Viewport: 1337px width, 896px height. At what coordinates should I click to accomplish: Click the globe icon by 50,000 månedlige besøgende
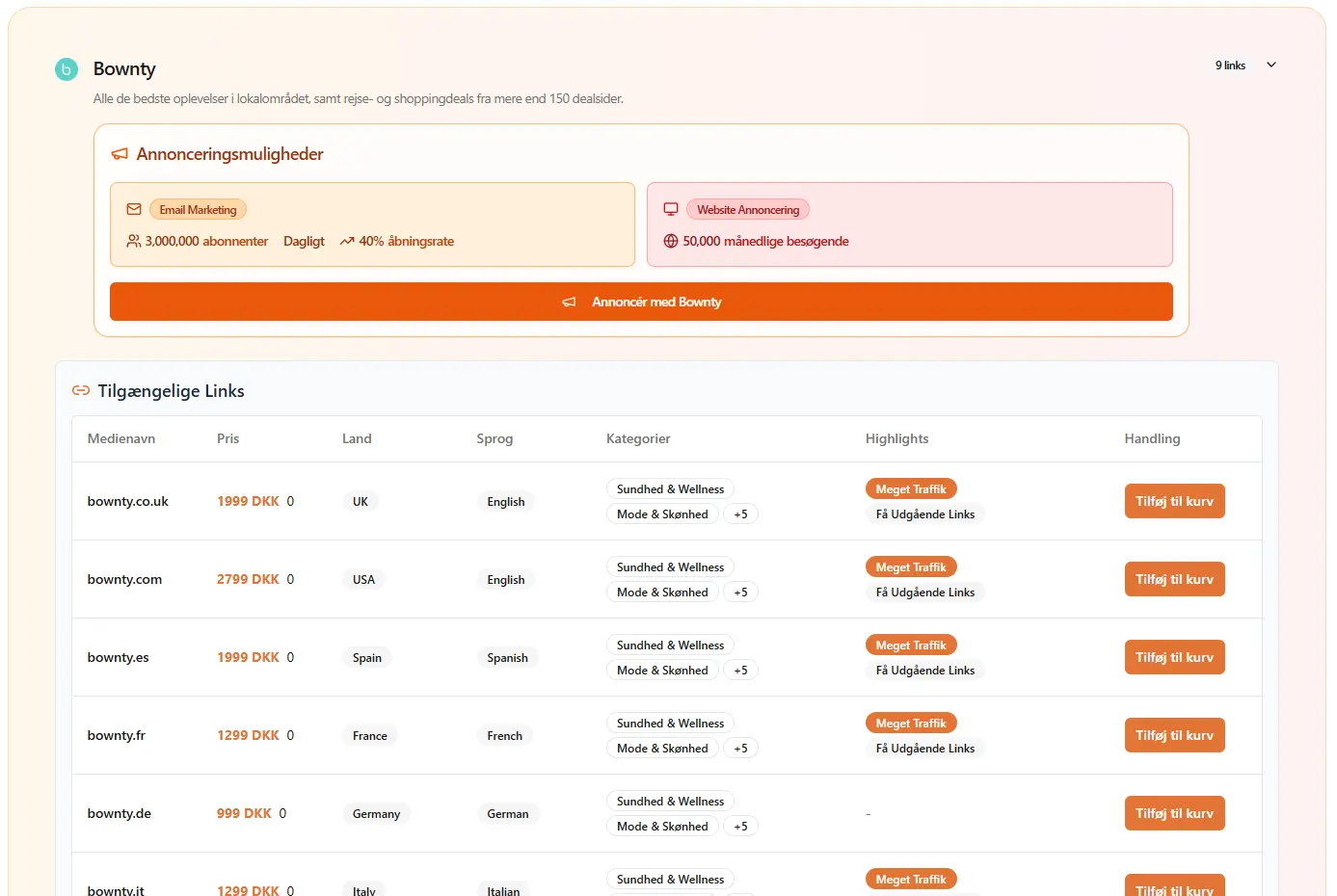tap(671, 241)
